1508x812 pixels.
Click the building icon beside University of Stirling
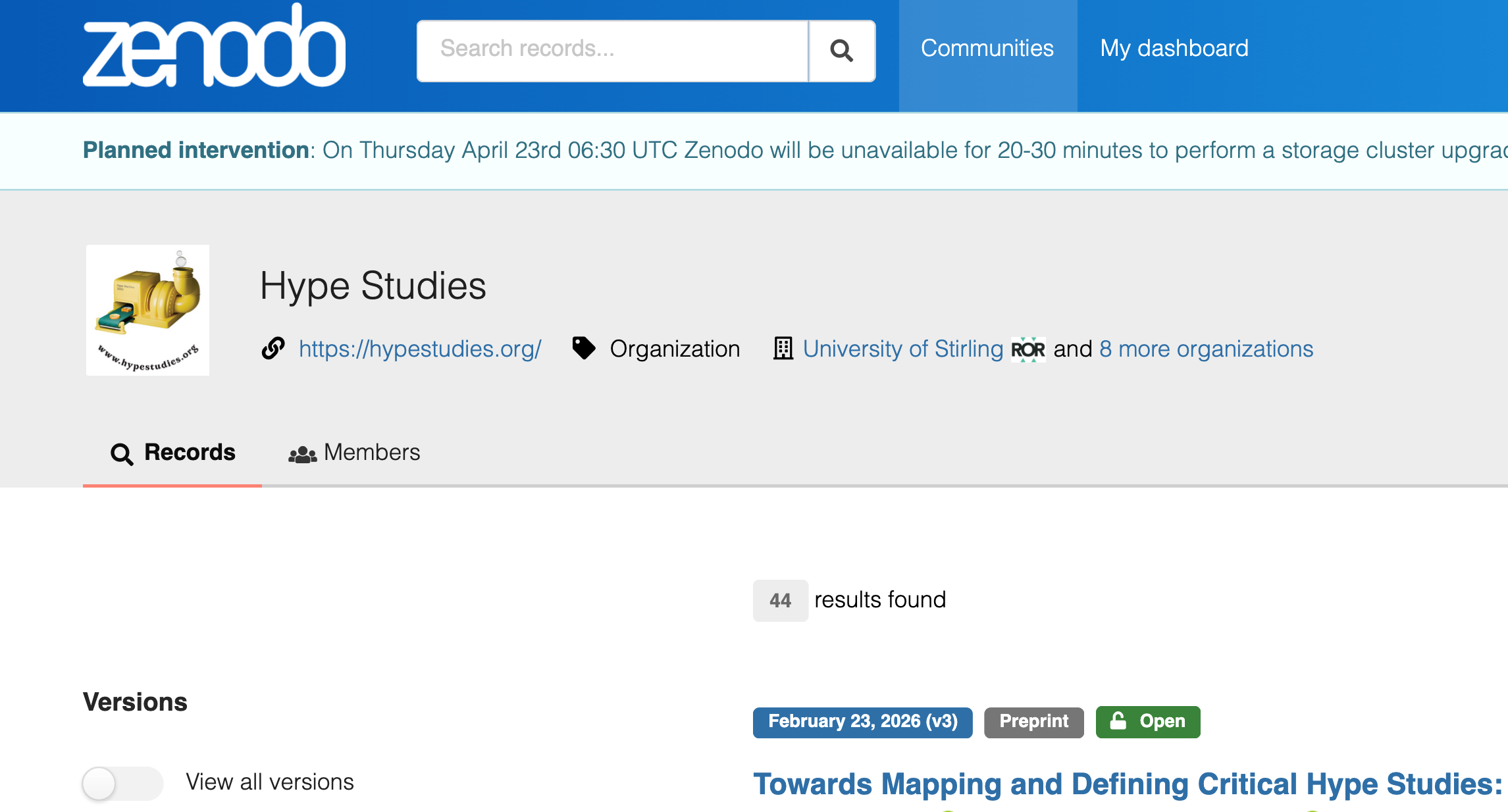pyautogui.click(x=783, y=348)
